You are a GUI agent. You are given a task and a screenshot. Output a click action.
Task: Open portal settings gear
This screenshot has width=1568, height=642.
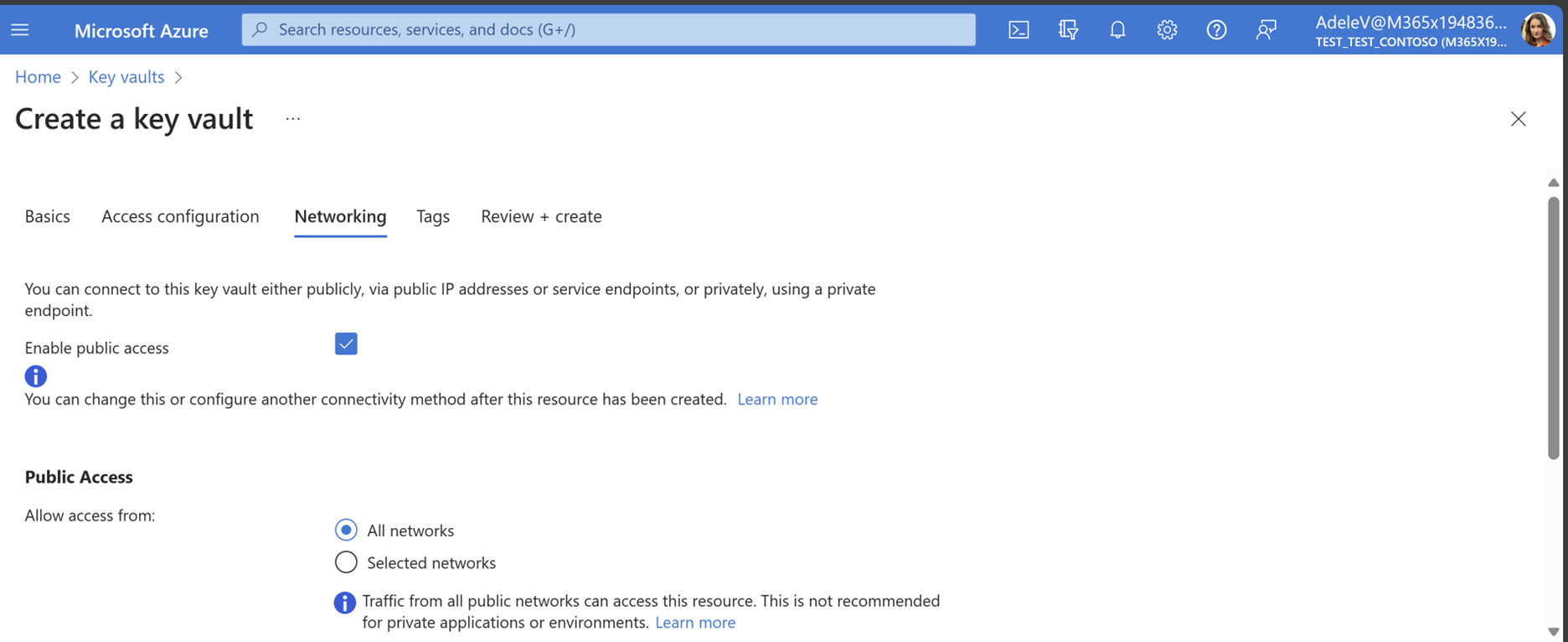click(x=1167, y=30)
